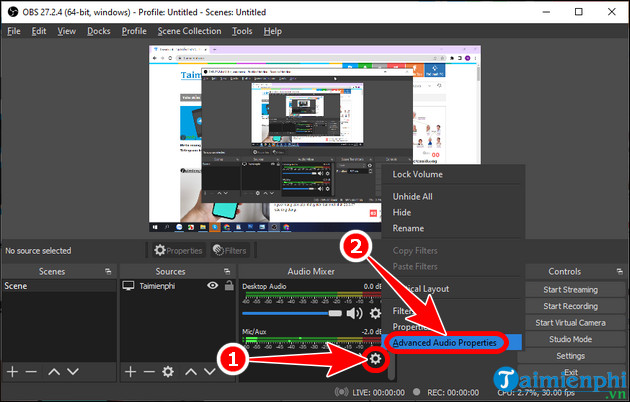Move scene up arrow icon
The width and height of the screenshot is (630, 402).
54,371
